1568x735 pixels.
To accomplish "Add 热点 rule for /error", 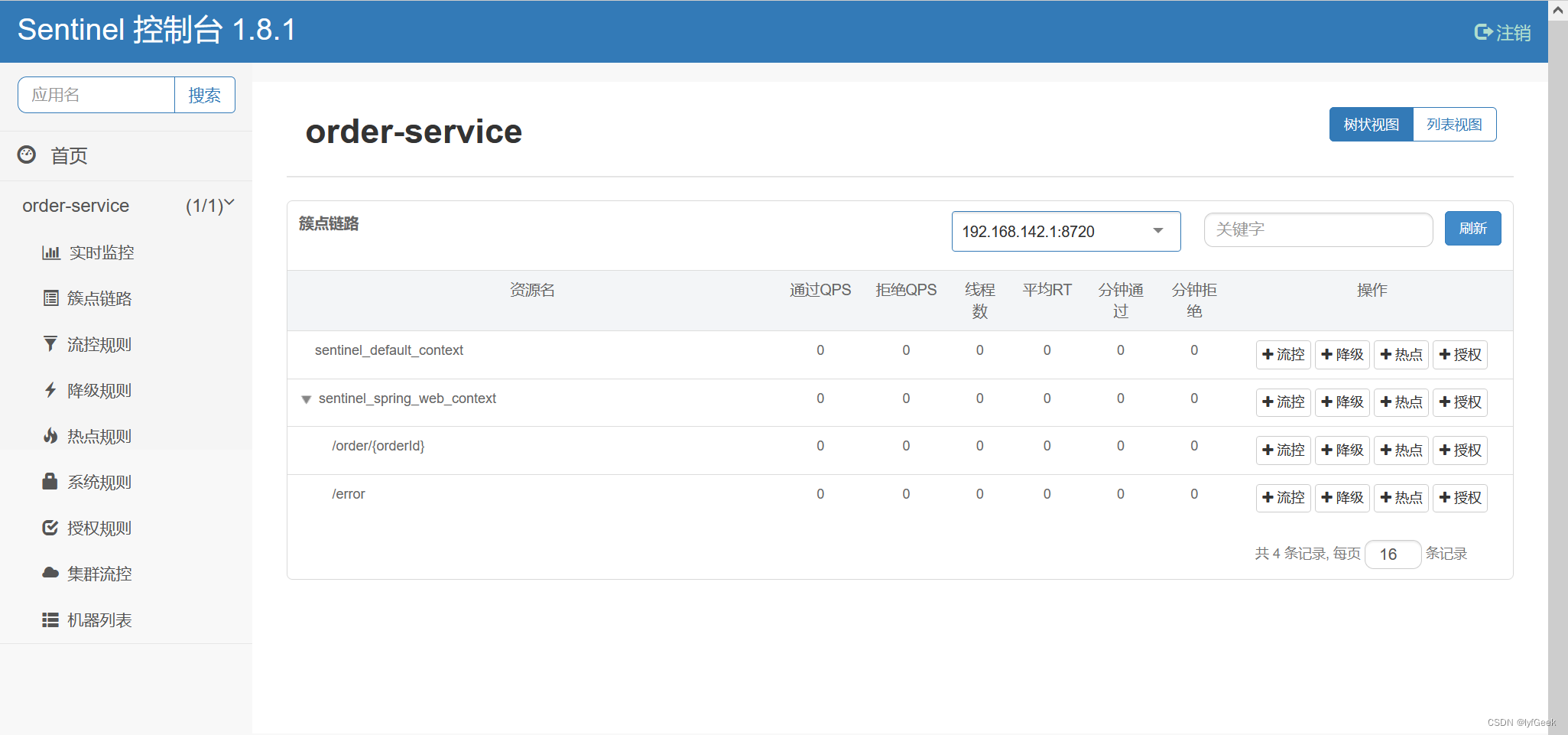I will (1401, 498).
